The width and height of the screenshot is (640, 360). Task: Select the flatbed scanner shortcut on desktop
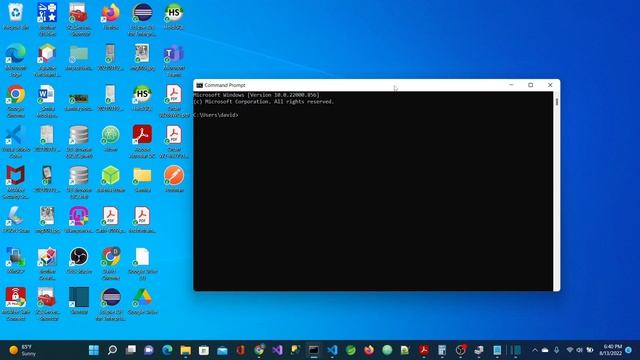pos(16,219)
